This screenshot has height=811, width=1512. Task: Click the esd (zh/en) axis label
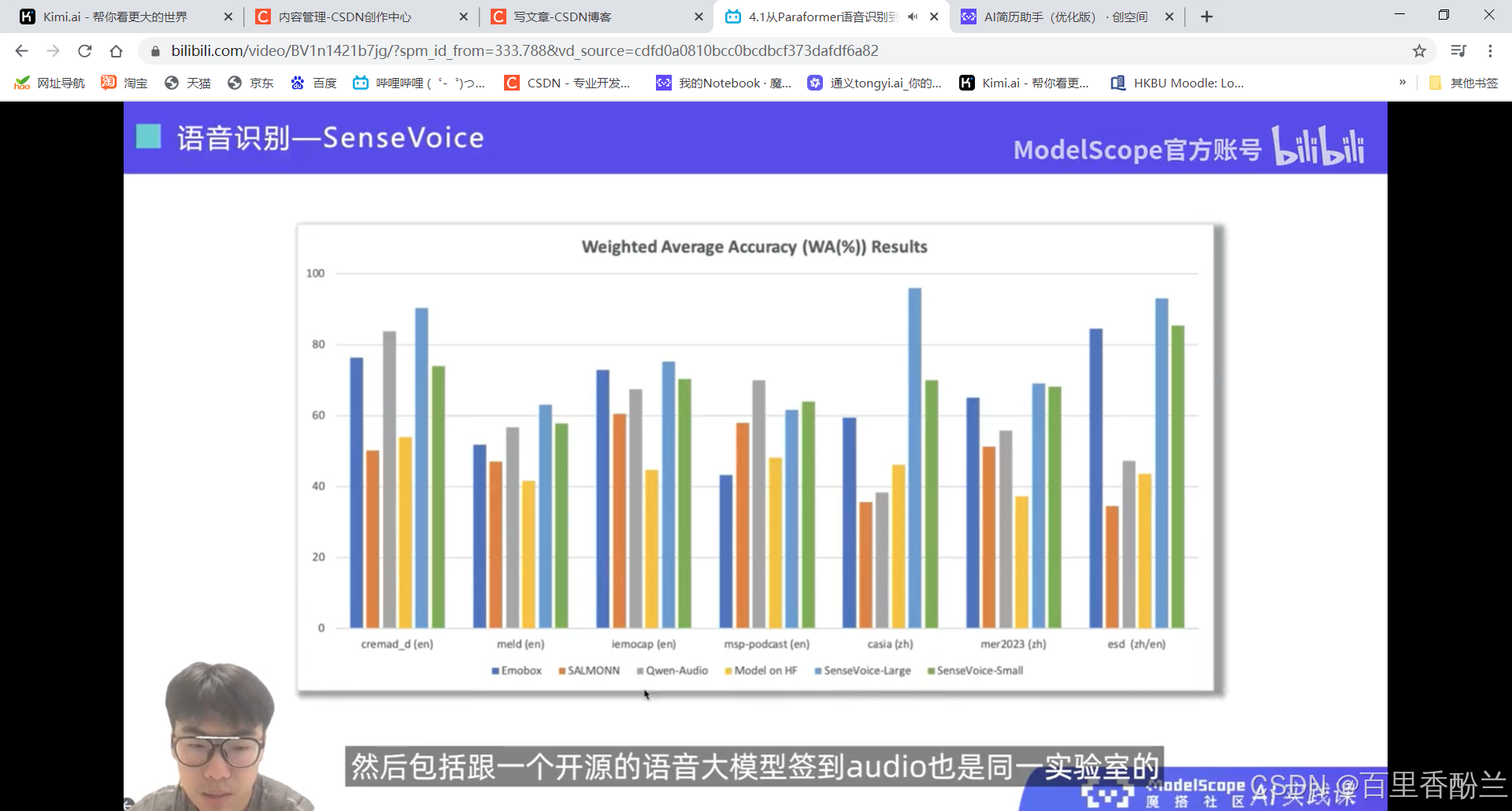tap(1136, 644)
